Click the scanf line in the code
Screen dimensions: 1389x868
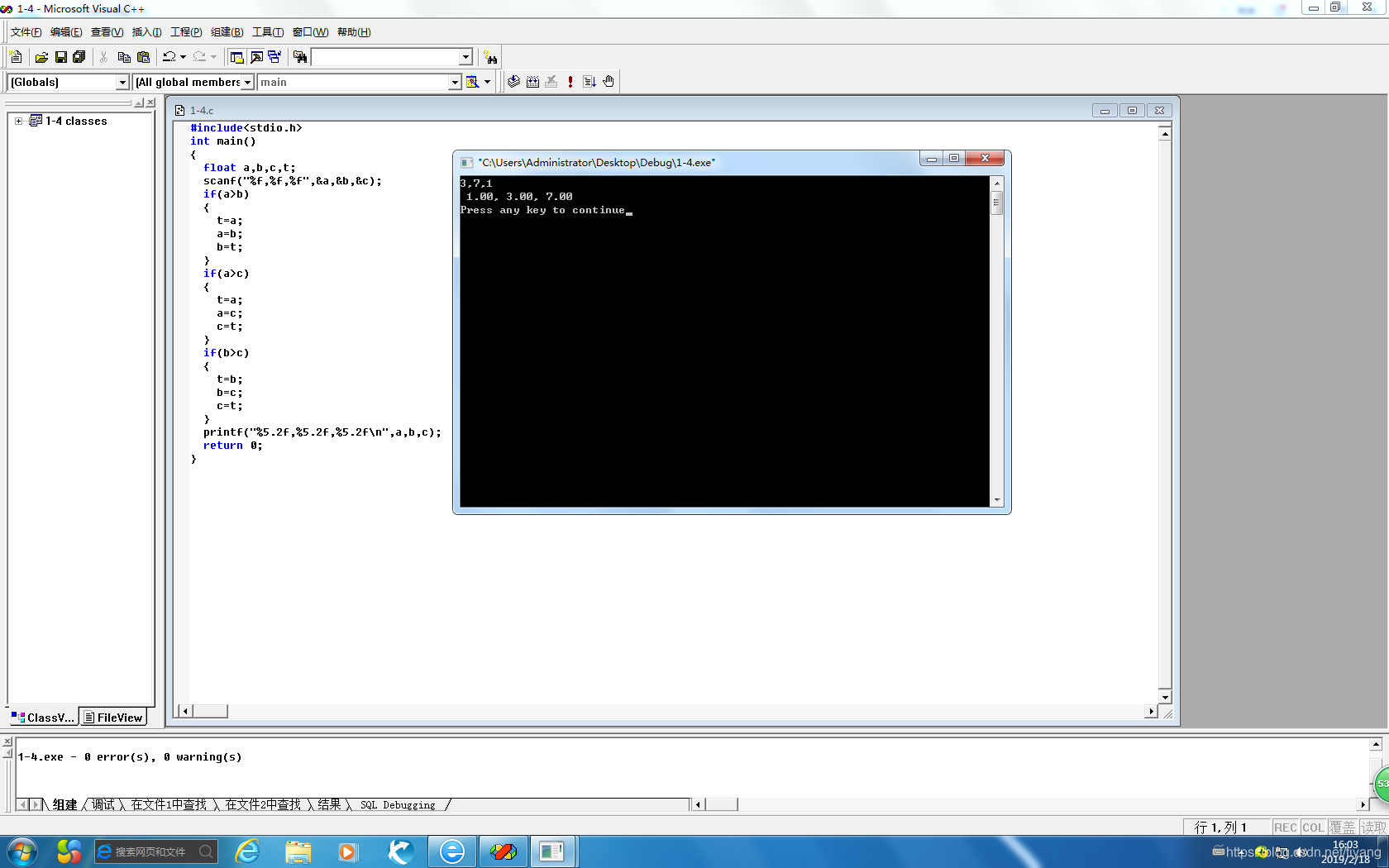click(x=293, y=181)
